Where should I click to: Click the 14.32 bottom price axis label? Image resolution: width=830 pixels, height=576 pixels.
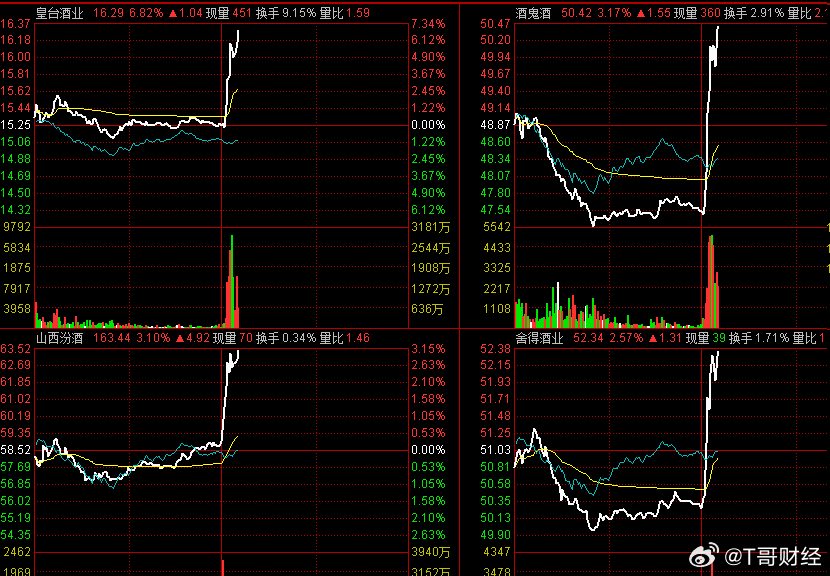(15, 210)
